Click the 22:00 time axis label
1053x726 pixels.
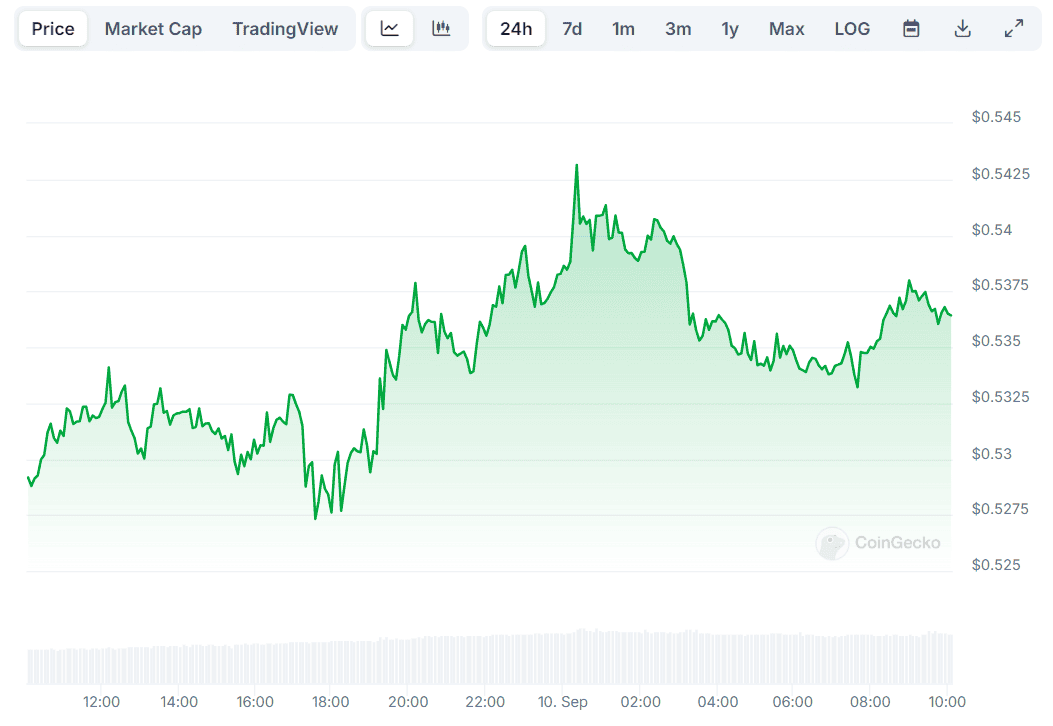point(485,702)
